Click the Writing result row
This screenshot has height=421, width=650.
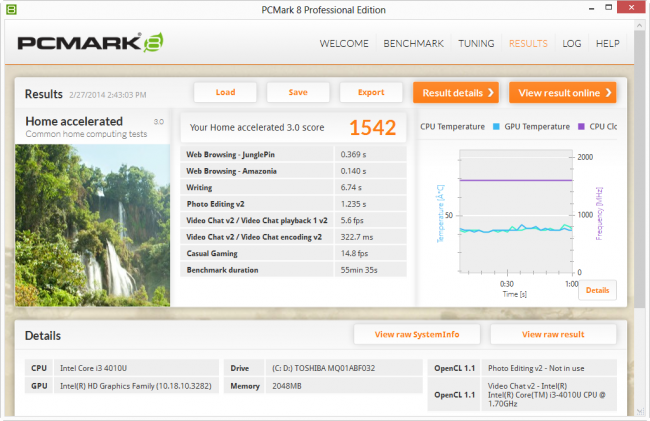(x=293, y=187)
